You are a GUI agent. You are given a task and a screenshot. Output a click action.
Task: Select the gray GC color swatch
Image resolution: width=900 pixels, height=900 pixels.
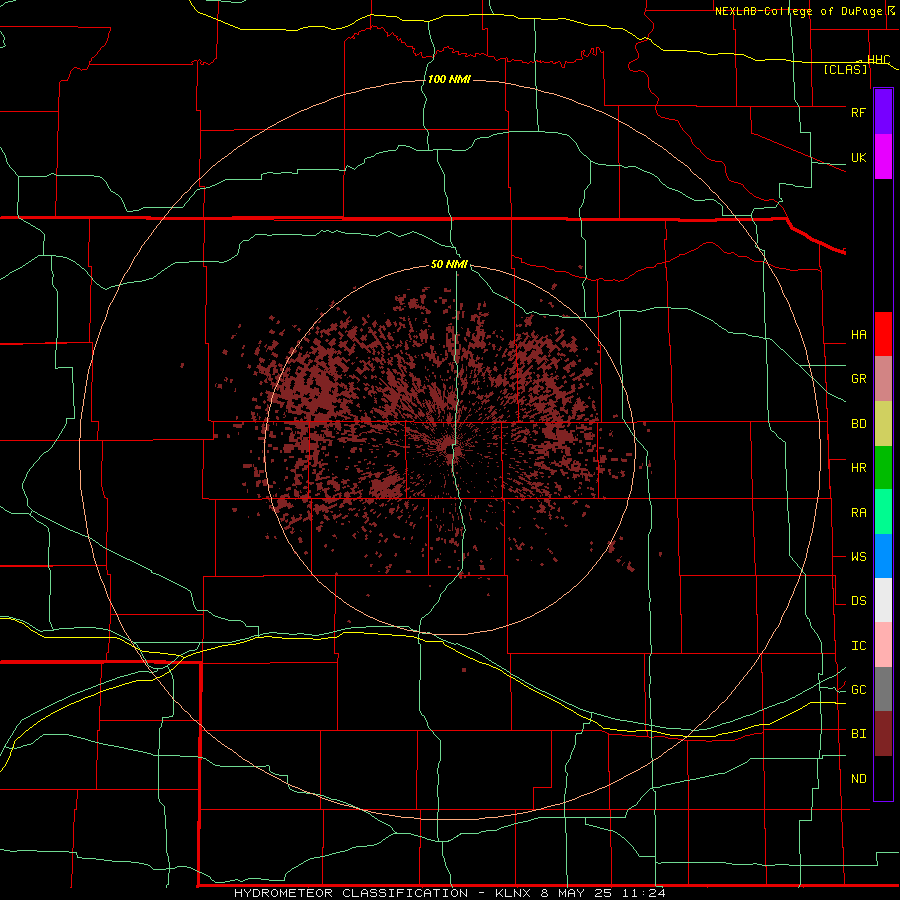883,689
